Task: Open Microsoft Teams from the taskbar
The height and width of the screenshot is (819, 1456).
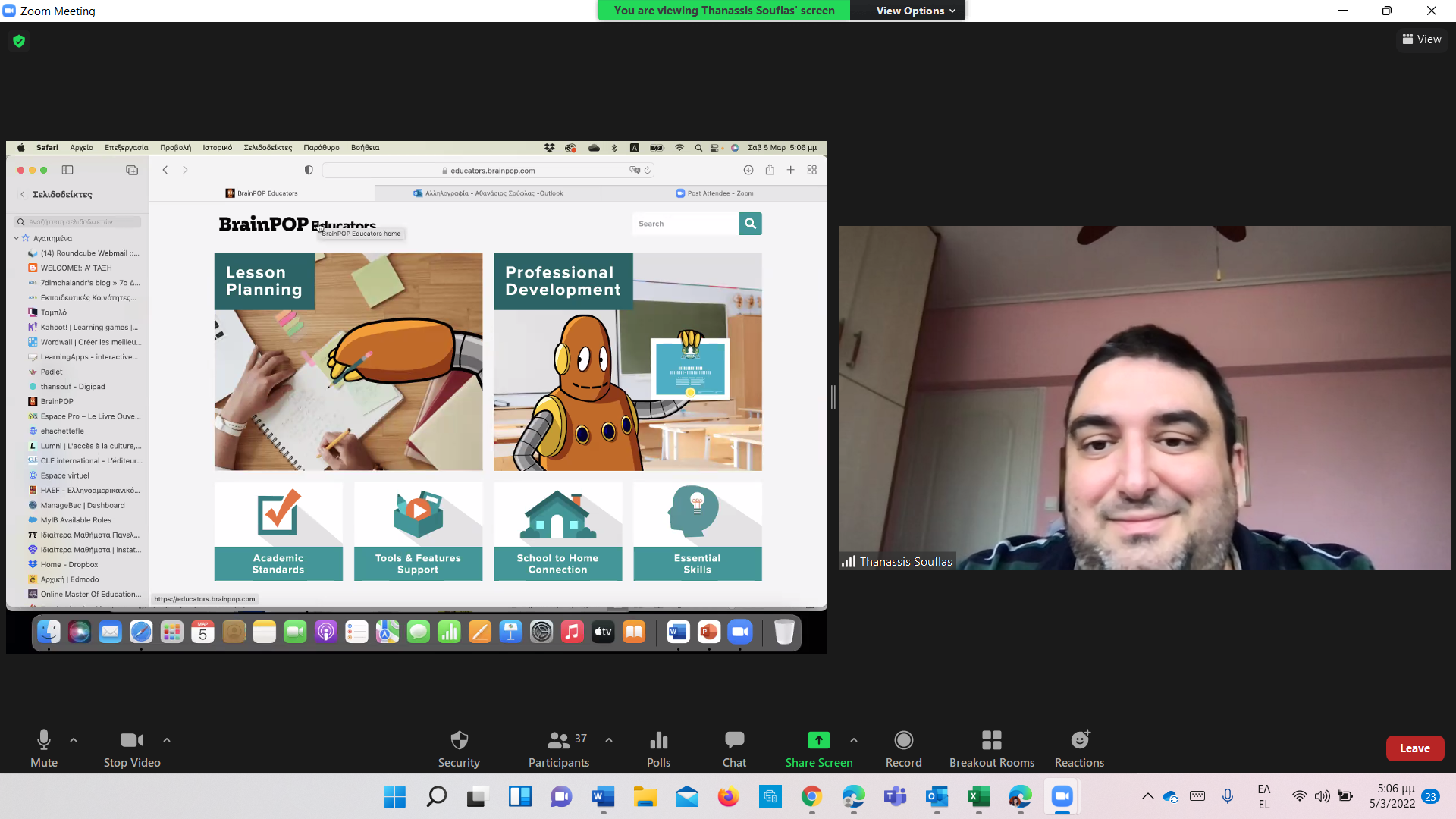Action: (895, 796)
